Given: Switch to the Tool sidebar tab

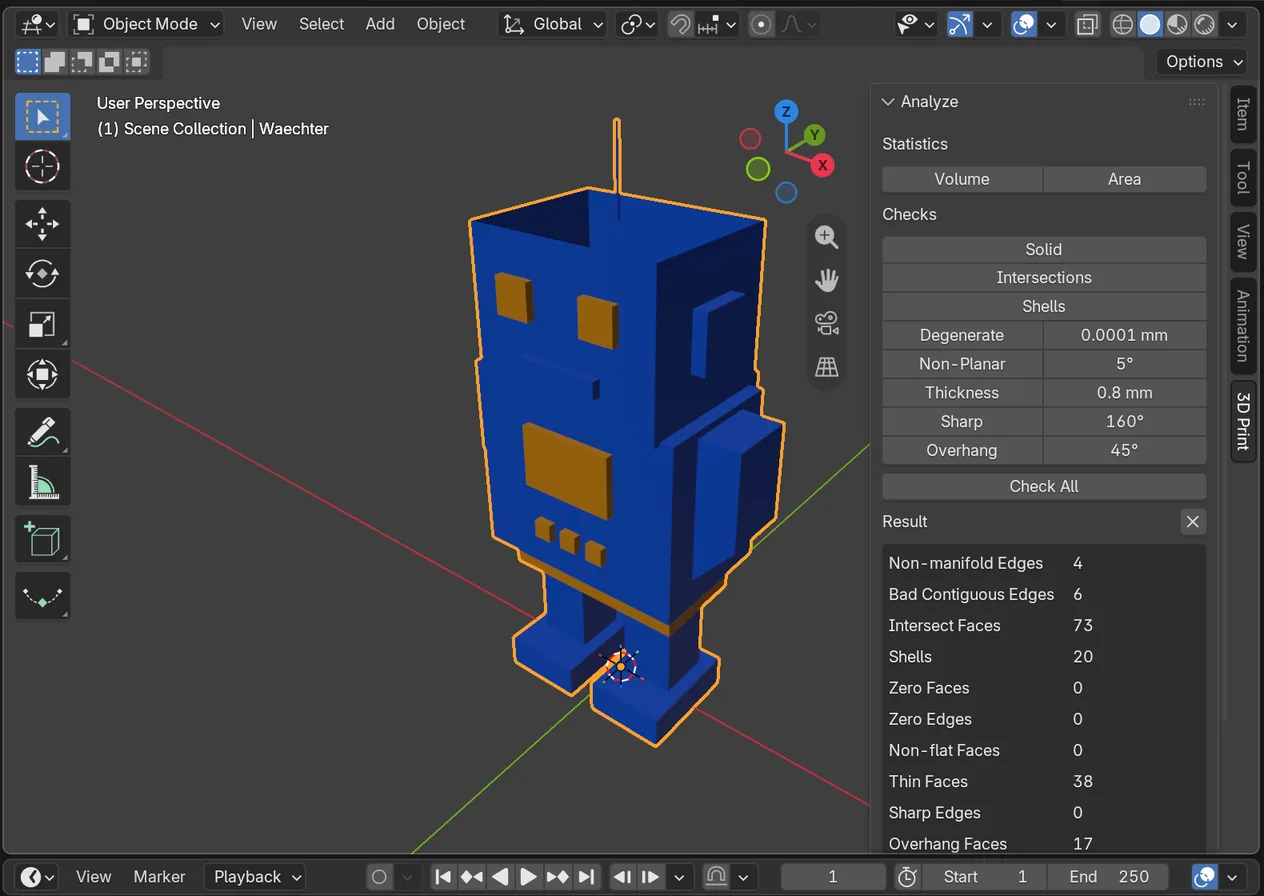Looking at the screenshot, I should (1243, 178).
